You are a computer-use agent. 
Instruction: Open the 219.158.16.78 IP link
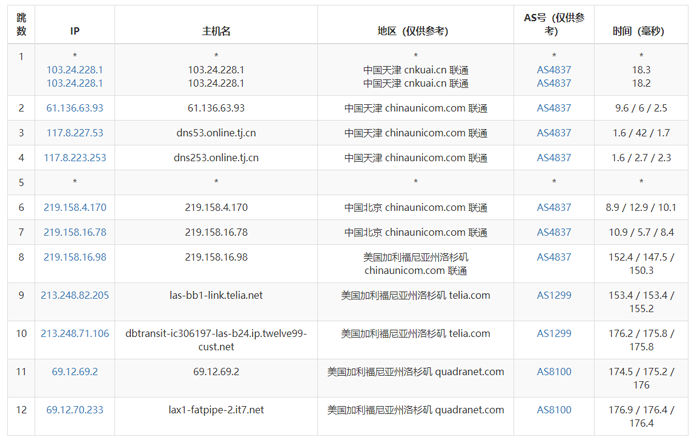tap(75, 232)
